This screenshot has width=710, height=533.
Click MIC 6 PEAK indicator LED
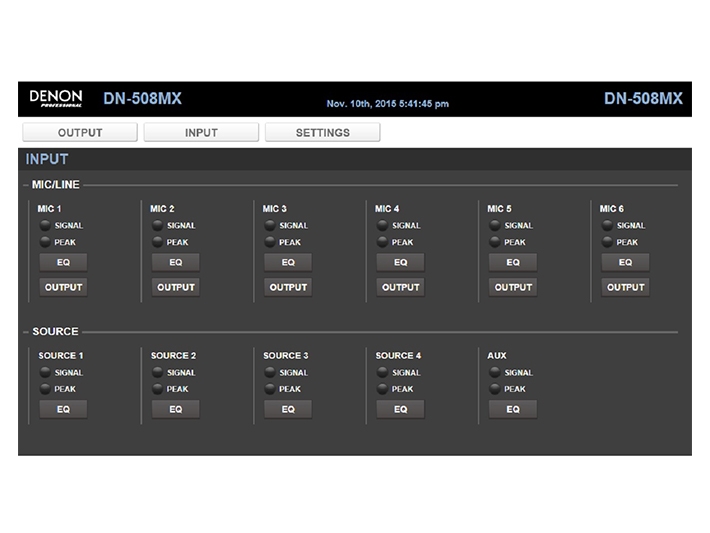tap(607, 242)
